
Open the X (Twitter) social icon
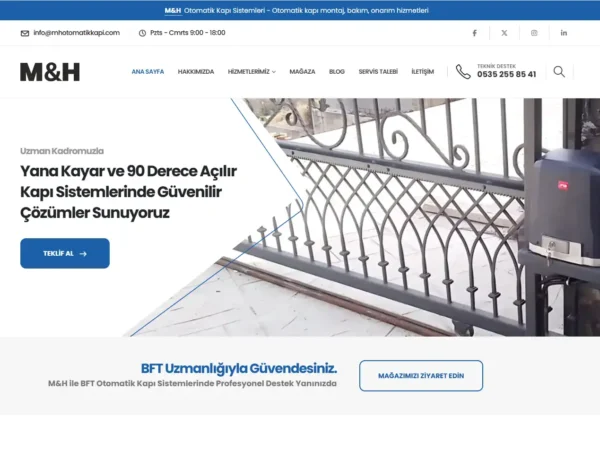[504, 33]
